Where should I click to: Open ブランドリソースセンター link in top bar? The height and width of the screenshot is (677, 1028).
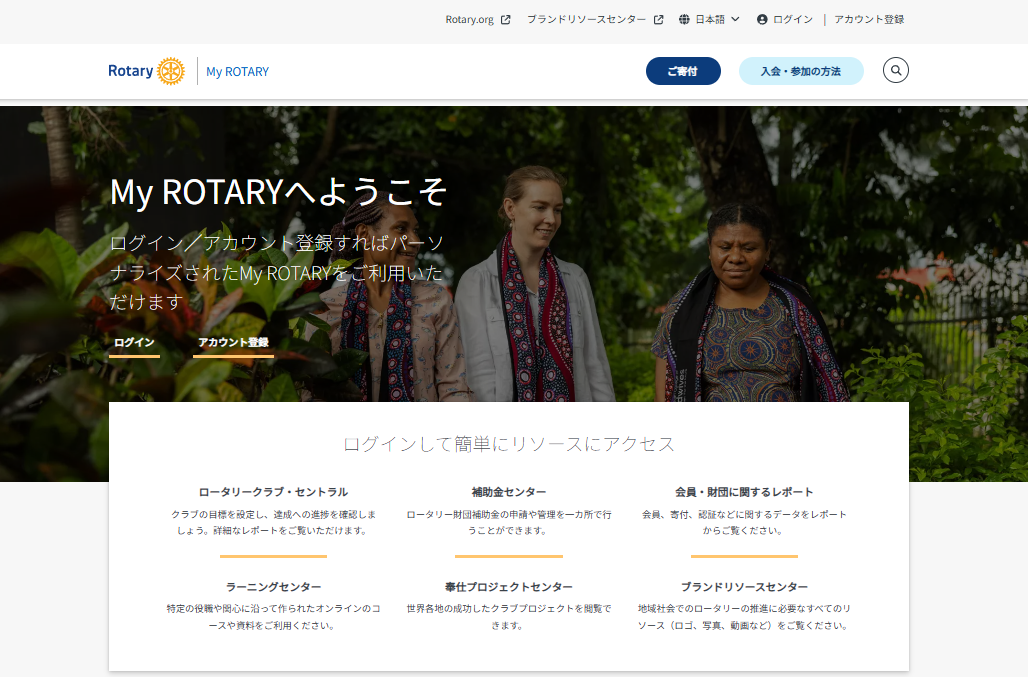point(586,19)
